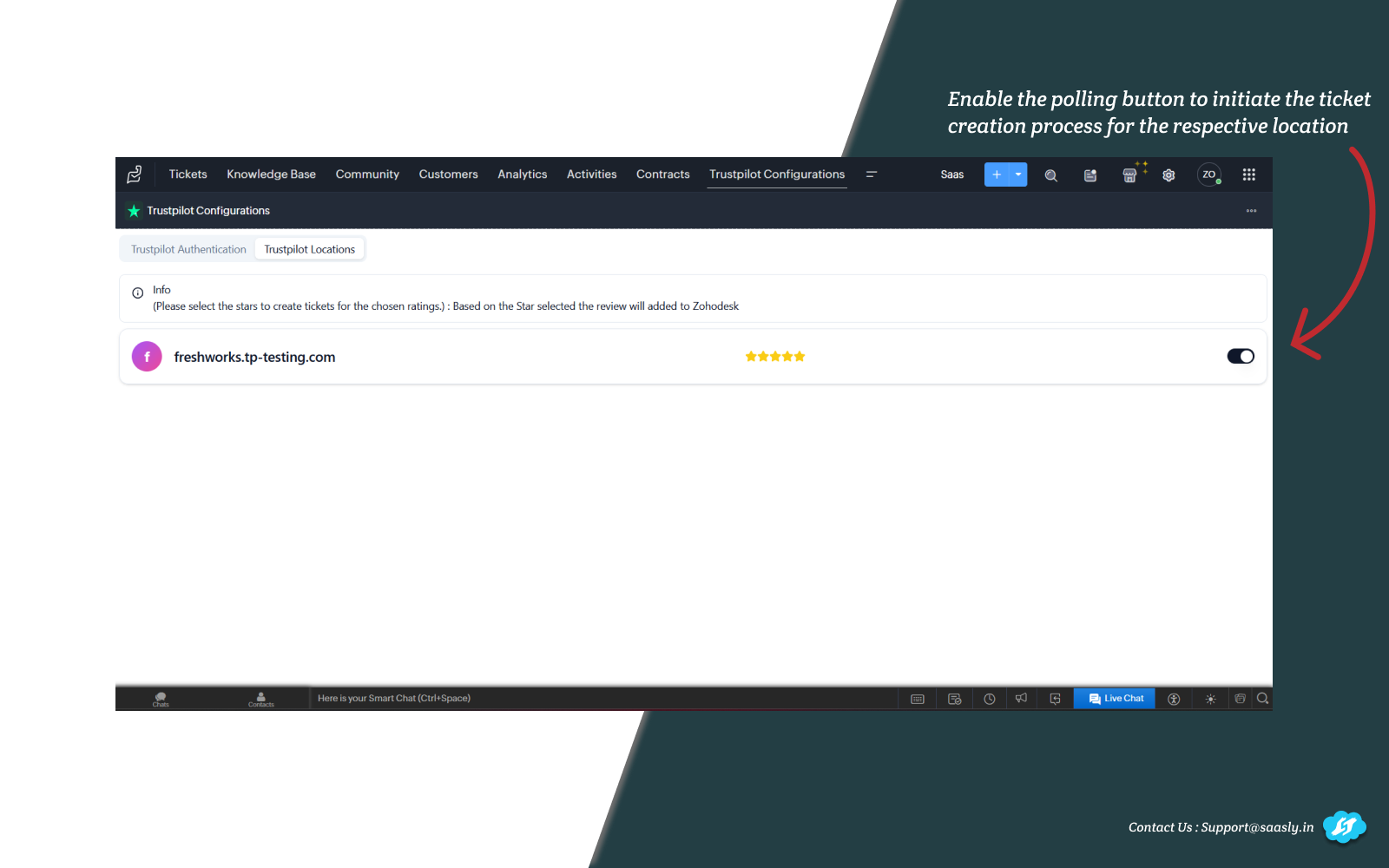
Task: Open the accessibility options icon
Action: [x=1174, y=699]
